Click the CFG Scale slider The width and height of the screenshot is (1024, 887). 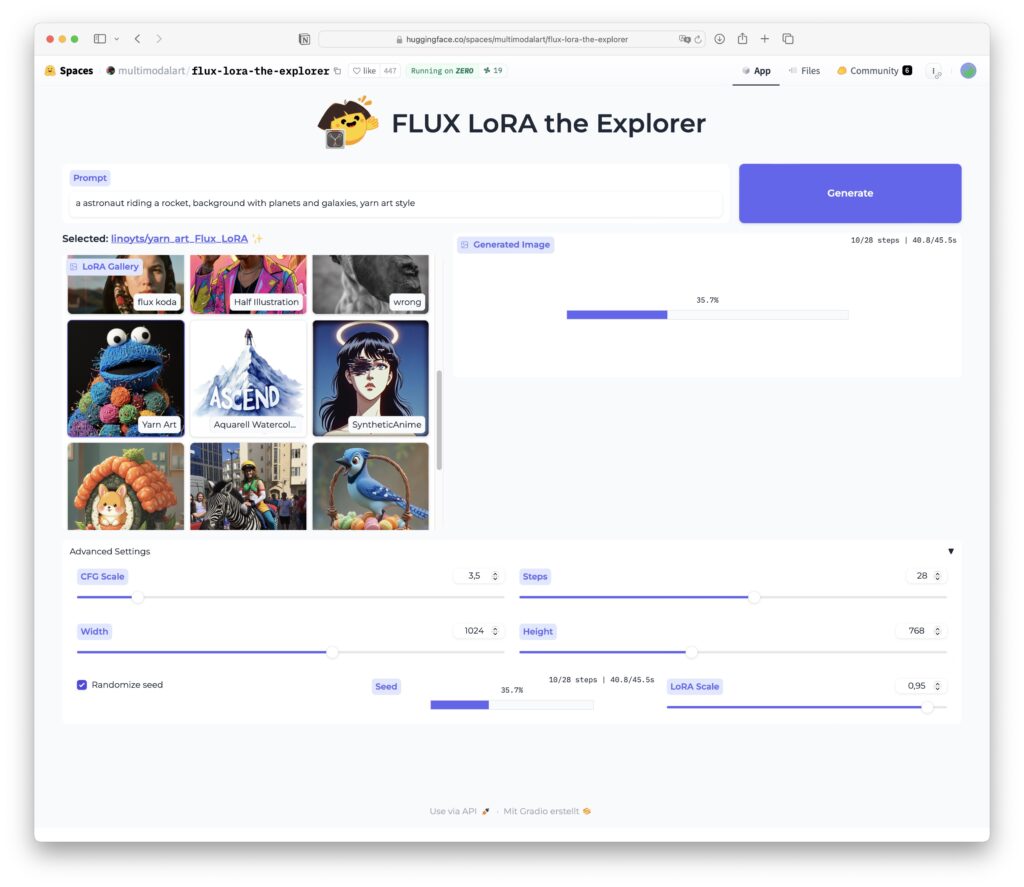click(x=290, y=597)
